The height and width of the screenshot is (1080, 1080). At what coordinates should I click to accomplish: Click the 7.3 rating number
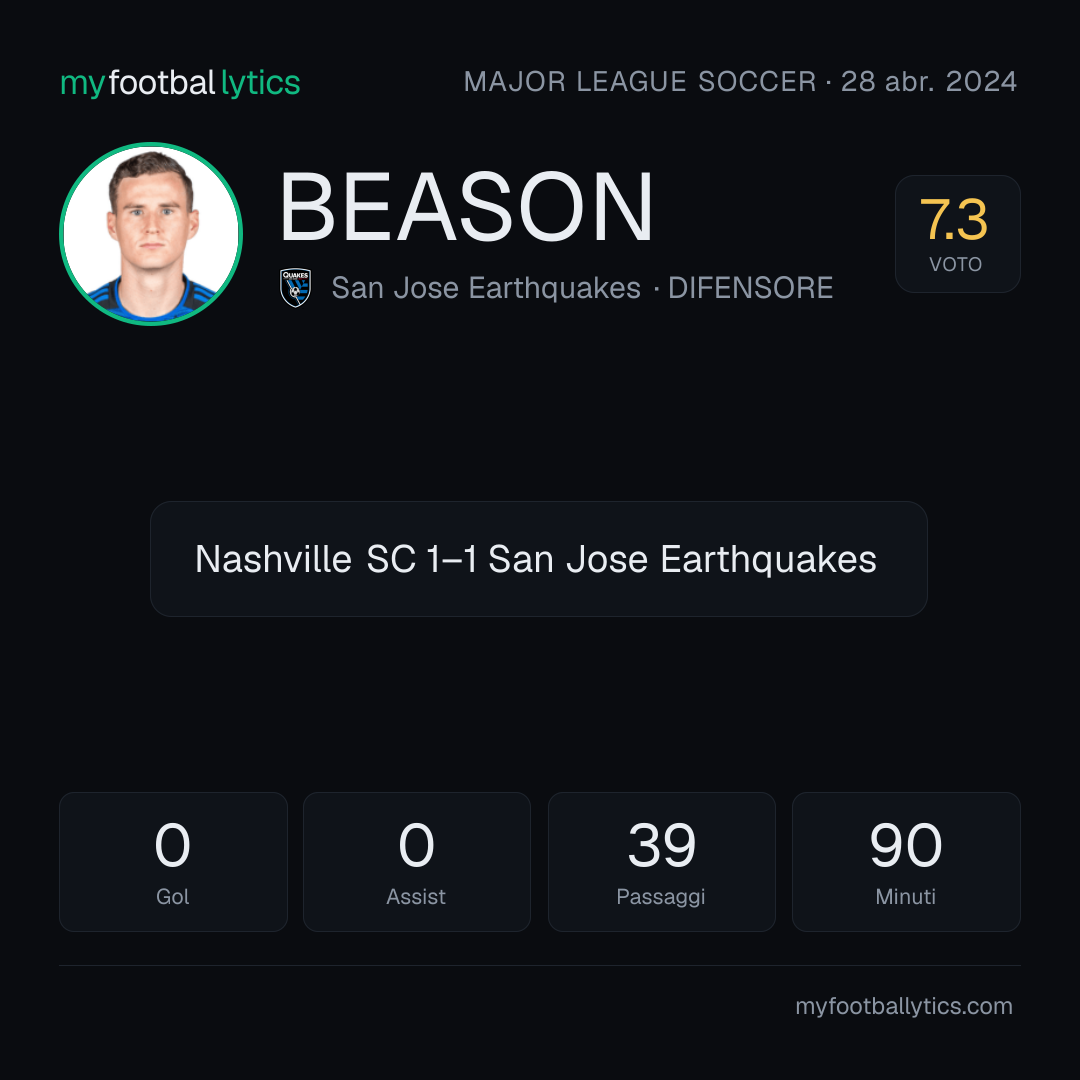[954, 220]
